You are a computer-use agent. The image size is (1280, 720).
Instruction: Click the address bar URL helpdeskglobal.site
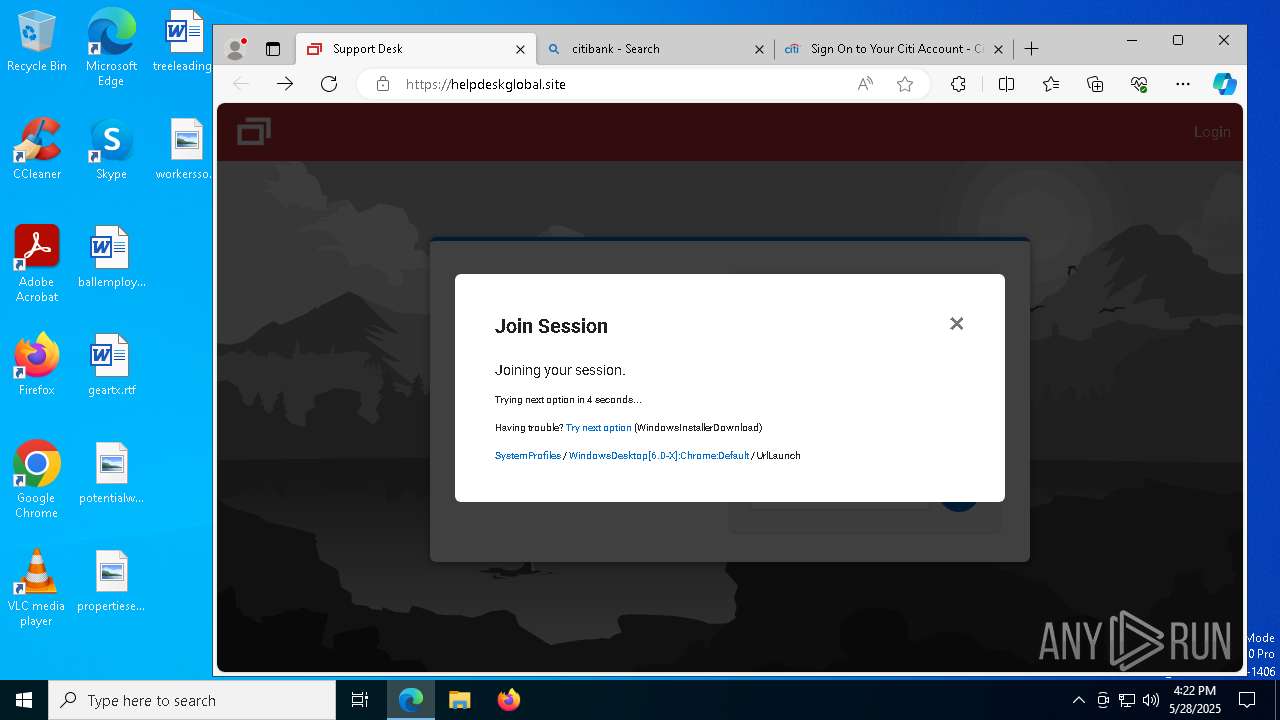486,84
